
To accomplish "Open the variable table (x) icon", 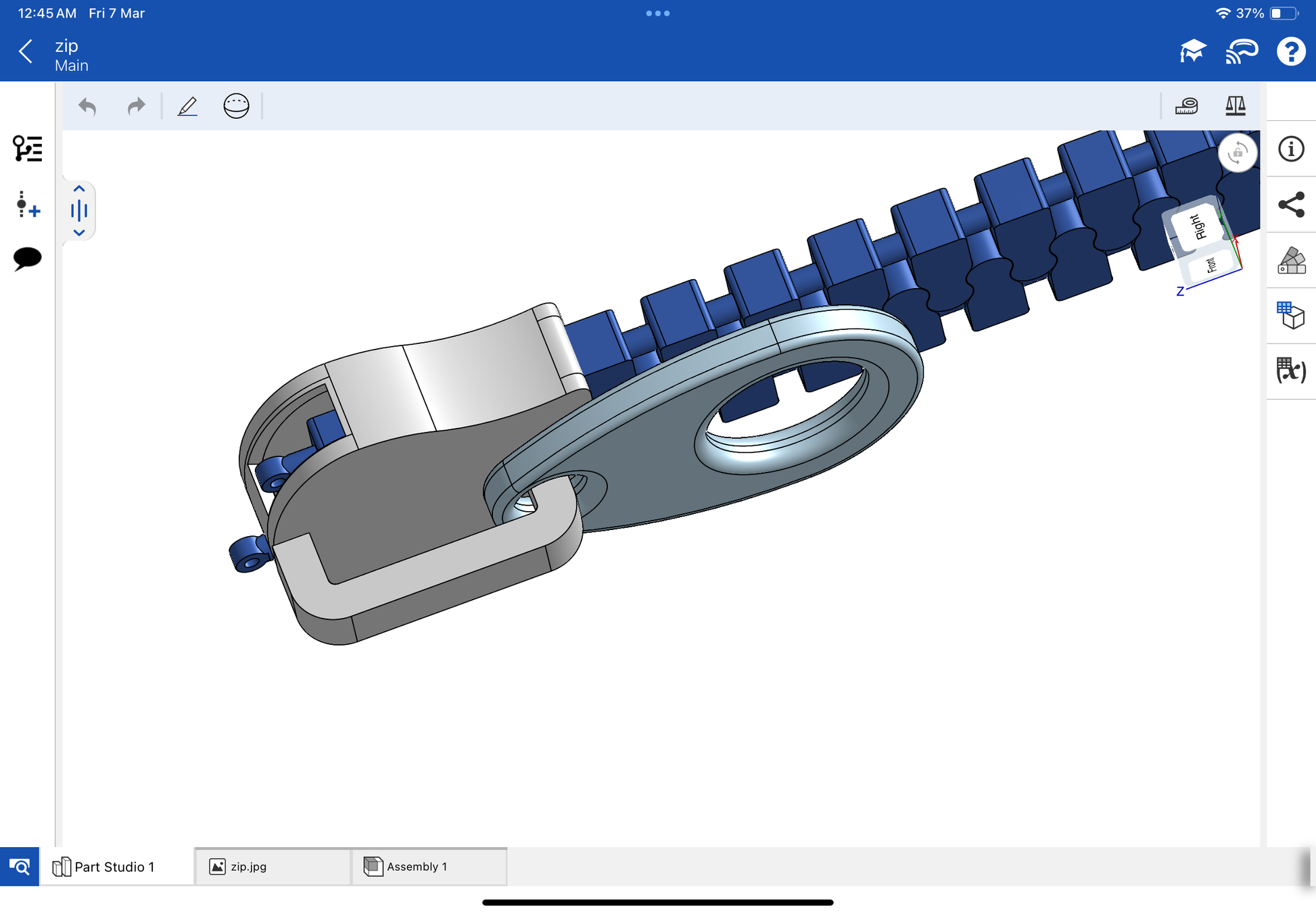I will pyautogui.click(x=1291, y=371).
